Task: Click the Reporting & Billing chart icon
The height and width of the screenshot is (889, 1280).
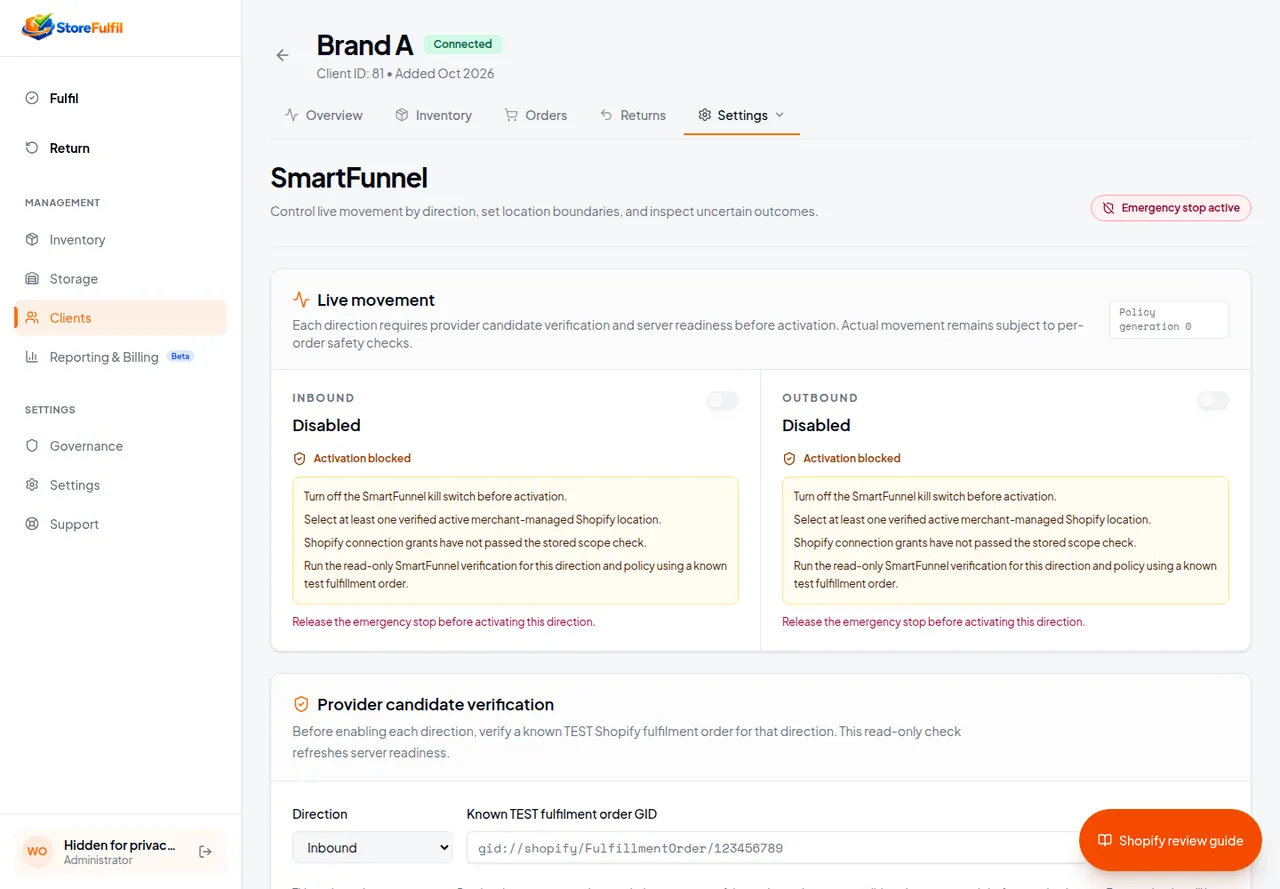Action: point(32,357)
